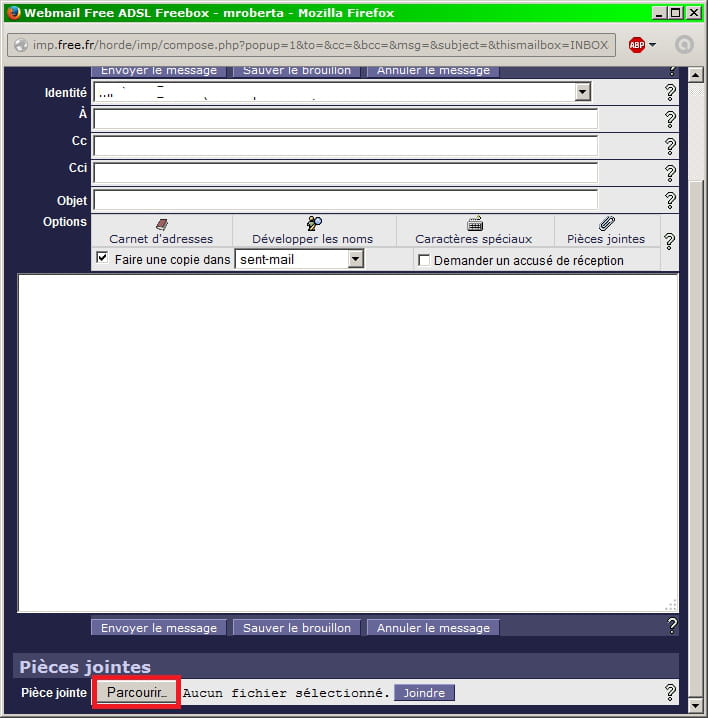
Task: Click help icon in Pièce jointe row
Action: click(670, 692)
